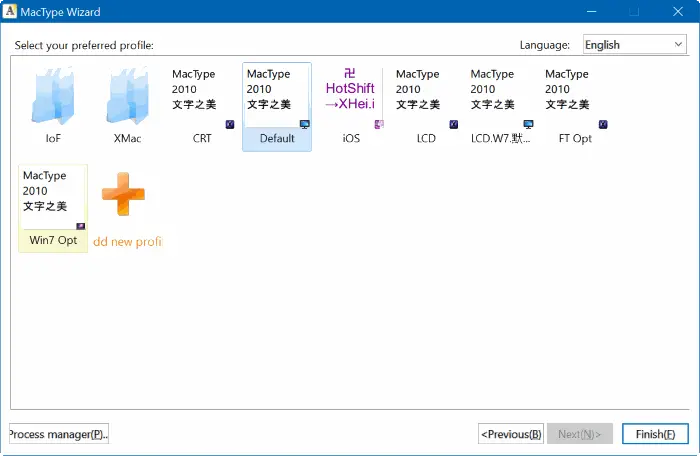The width and height of the screenshot is (700, 456).
Task: Click the monitor badge on LCD.W7 profile
Action: point(528,124)
